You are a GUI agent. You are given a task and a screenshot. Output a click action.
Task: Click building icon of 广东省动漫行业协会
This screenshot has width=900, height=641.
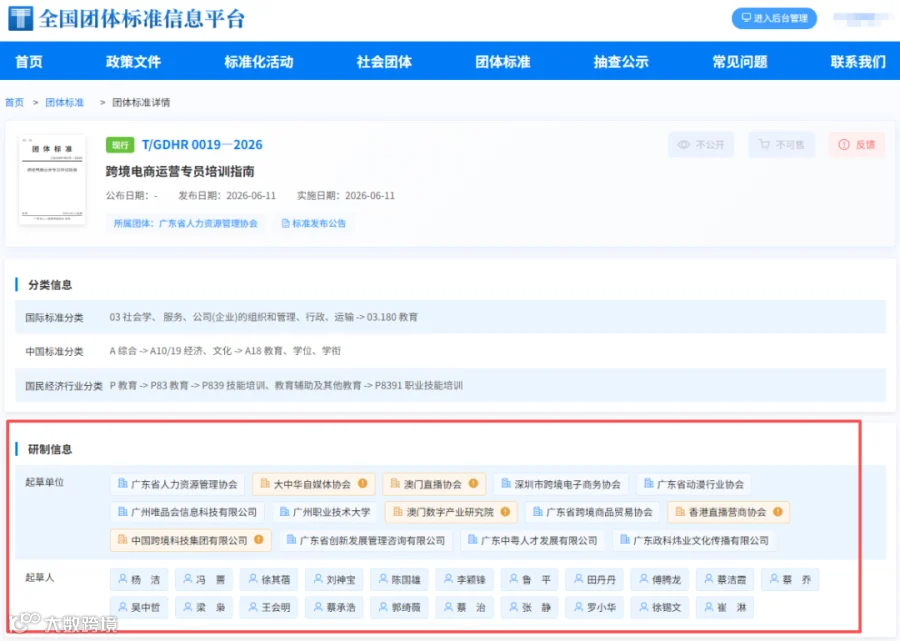pos(649,483)
